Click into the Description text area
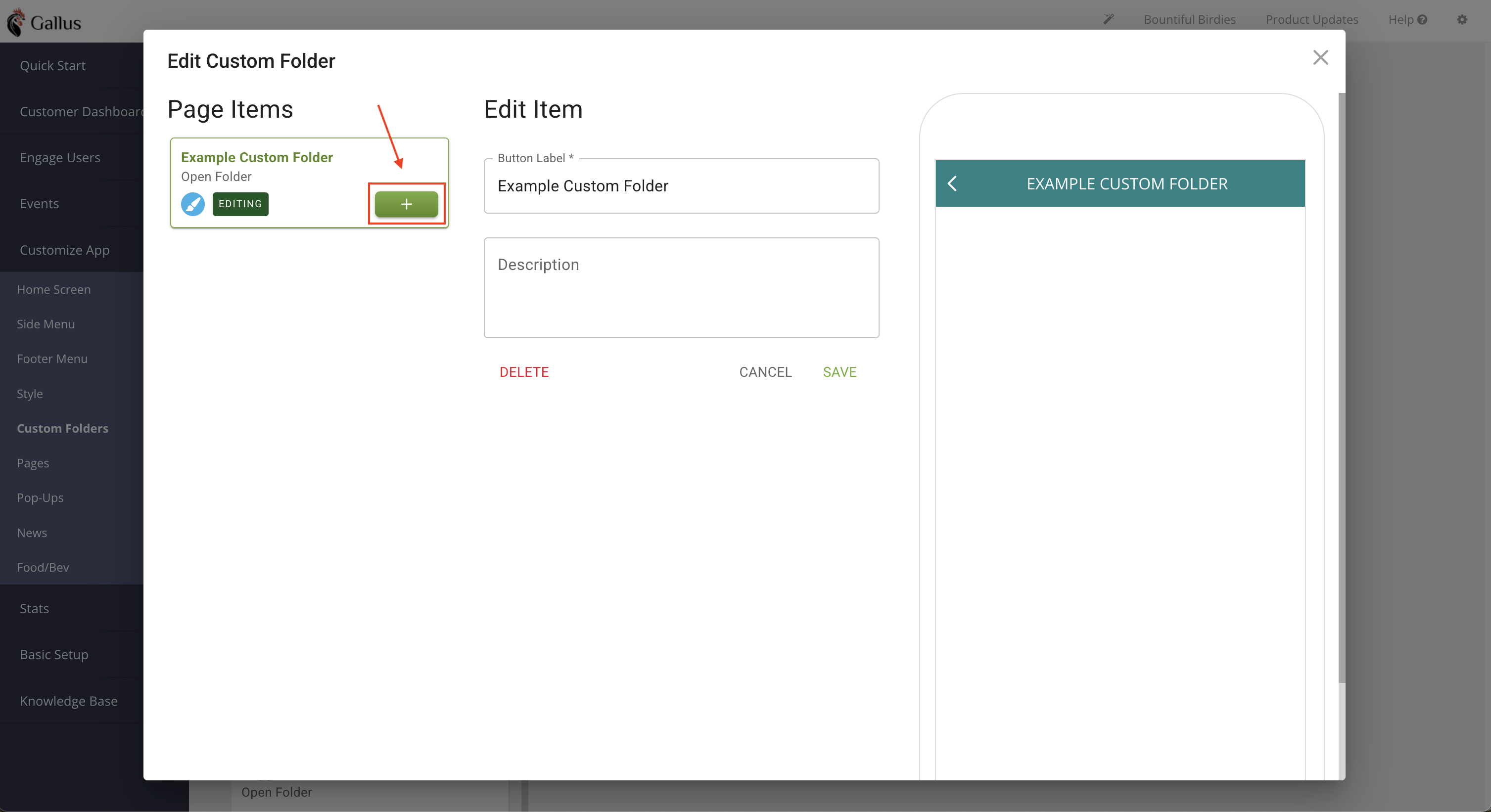The image size is (1491, 812). pyautogui.click(x=681, y=288)
